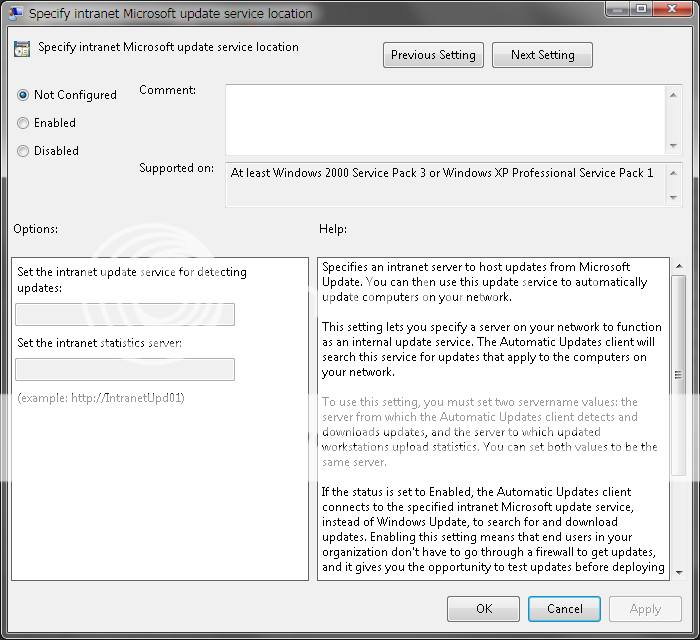Click the 'Comment:' label
700x640 pixels.
click(x=167, y=90)
